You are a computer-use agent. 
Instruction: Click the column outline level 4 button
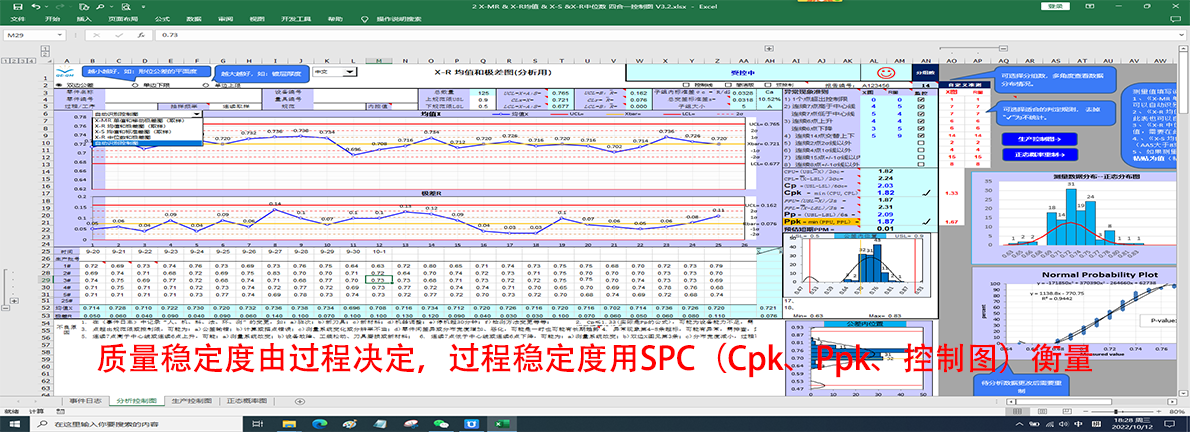(31, 61)
